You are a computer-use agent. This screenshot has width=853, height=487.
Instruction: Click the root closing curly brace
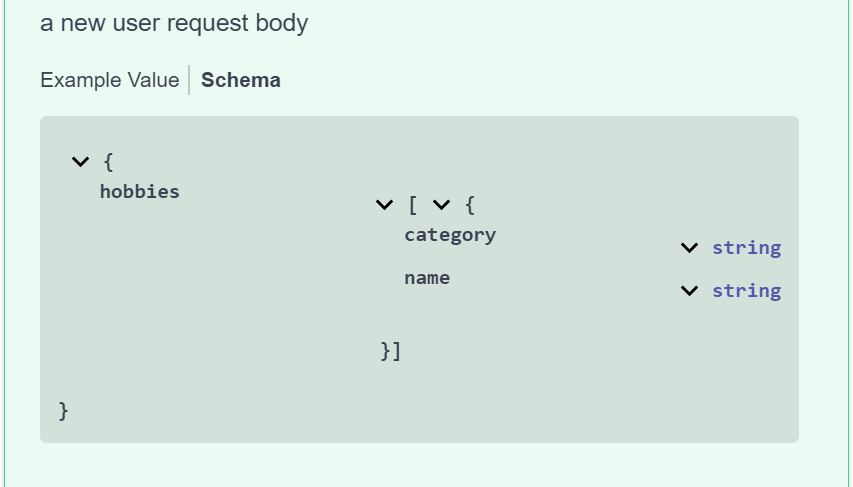pyautogui.click(x=63, y=411)
